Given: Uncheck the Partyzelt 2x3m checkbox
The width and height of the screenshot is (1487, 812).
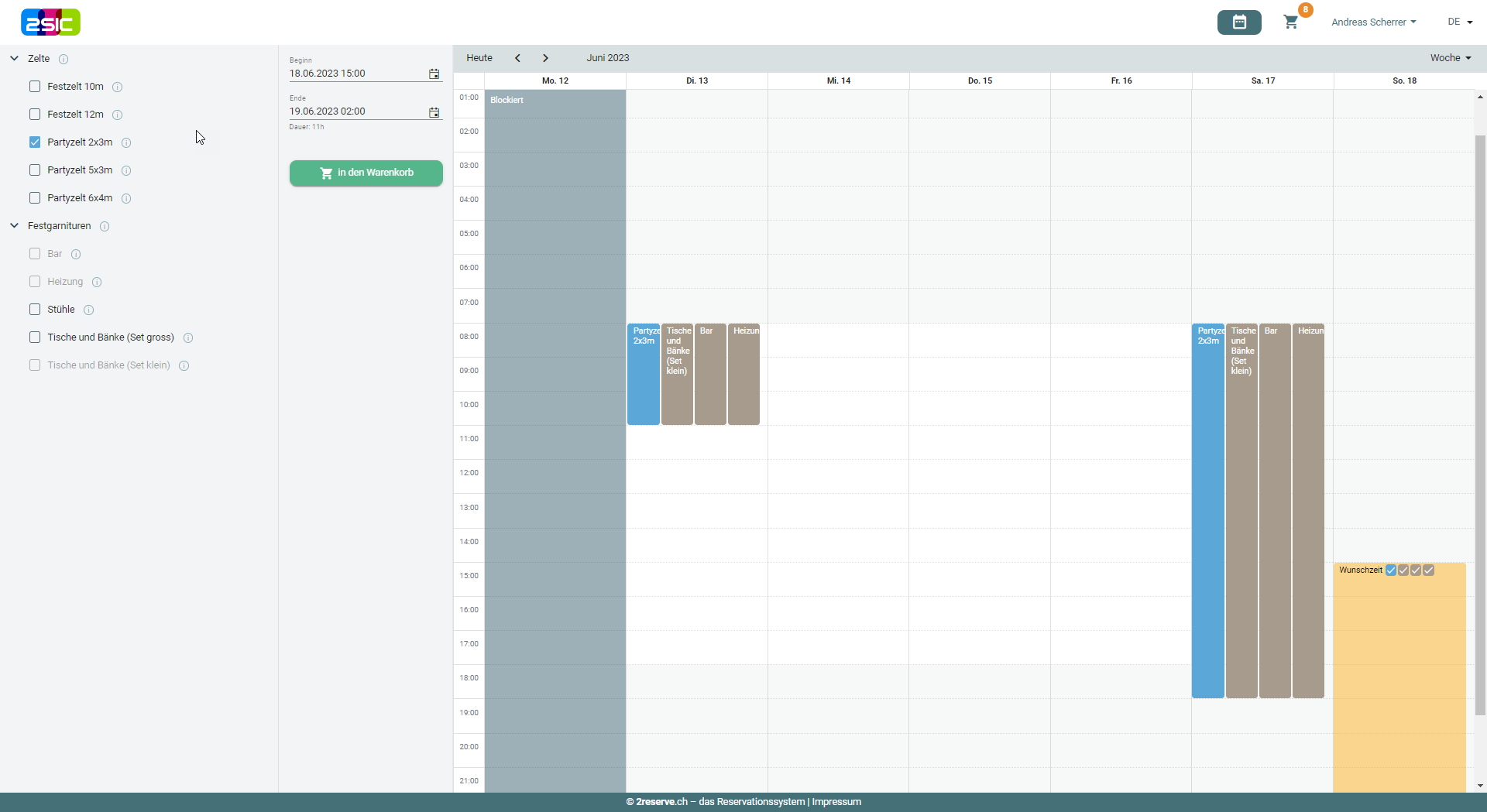Looking at the screenshot, I should [35, 142].
